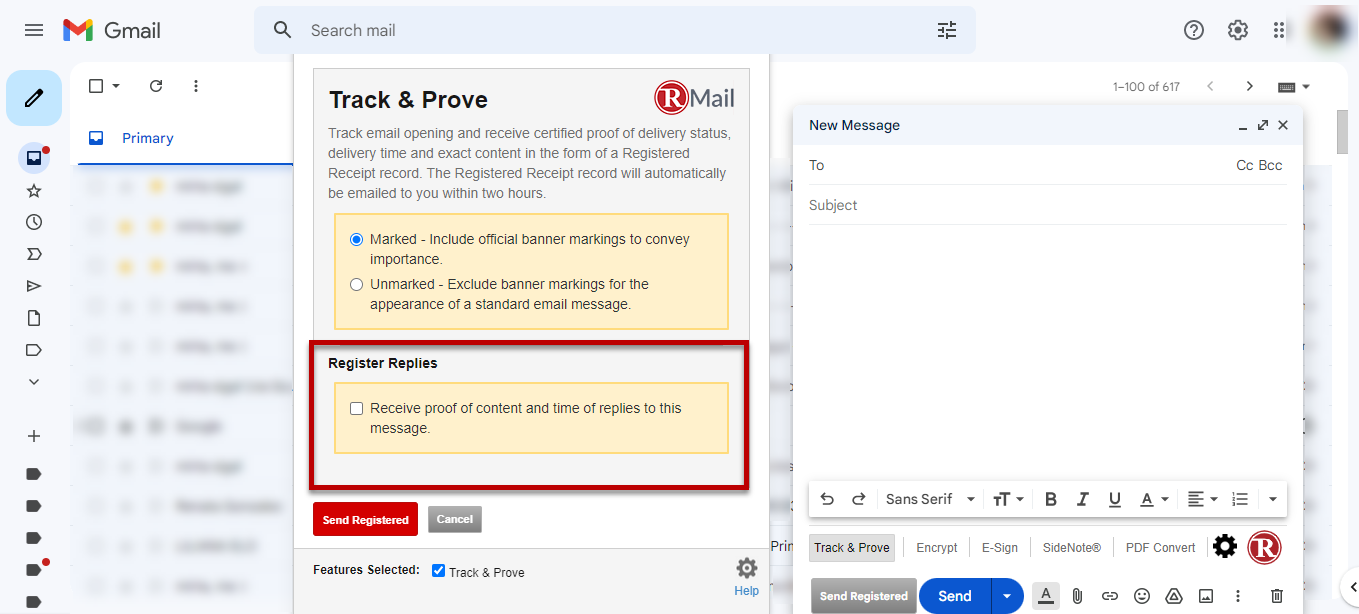Select Encrypt RMail tab
This screenshot has height=614, width=1359.
tap(937, 547)
